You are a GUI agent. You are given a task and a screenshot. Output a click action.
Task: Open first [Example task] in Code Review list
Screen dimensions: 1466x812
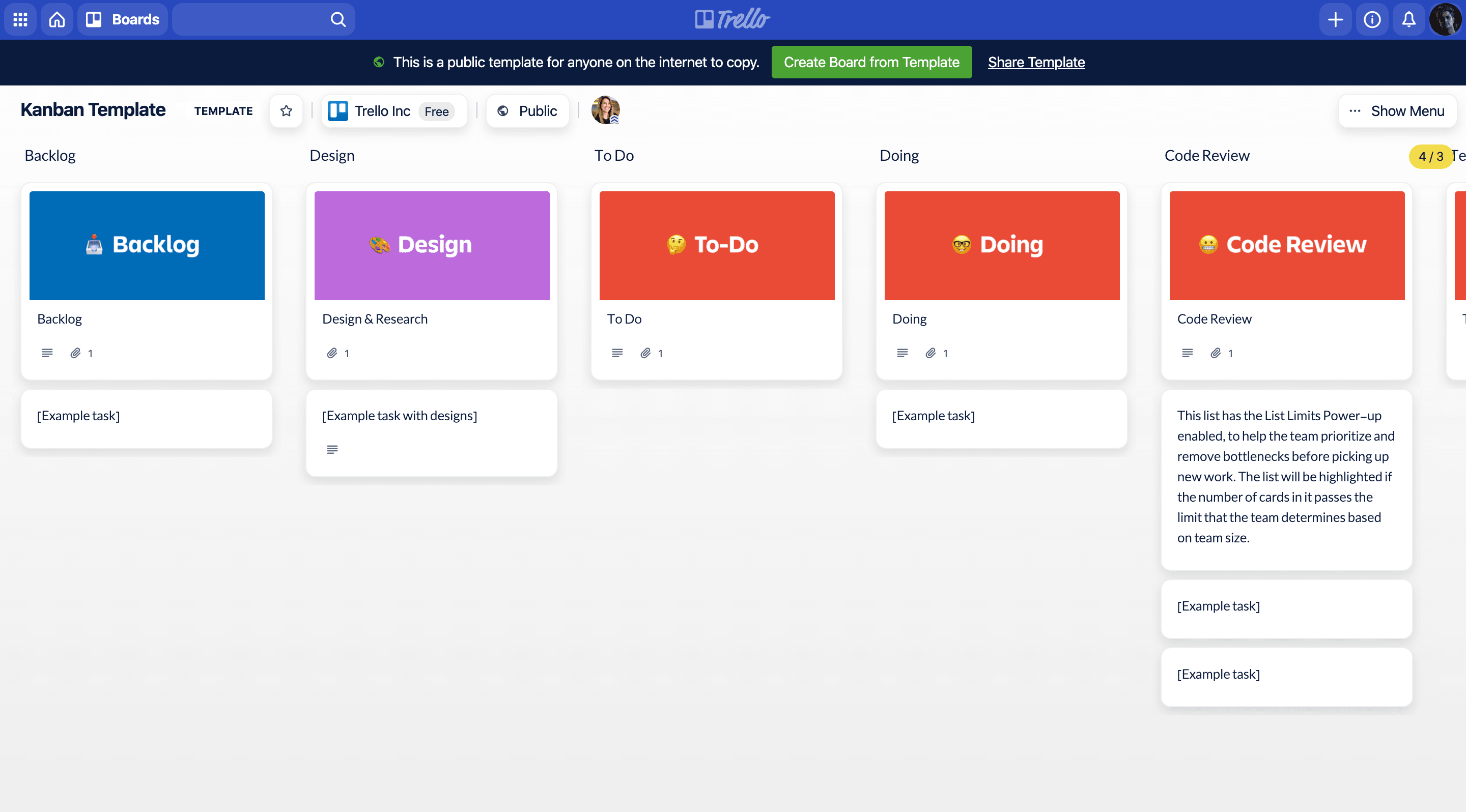(1286, 609)
